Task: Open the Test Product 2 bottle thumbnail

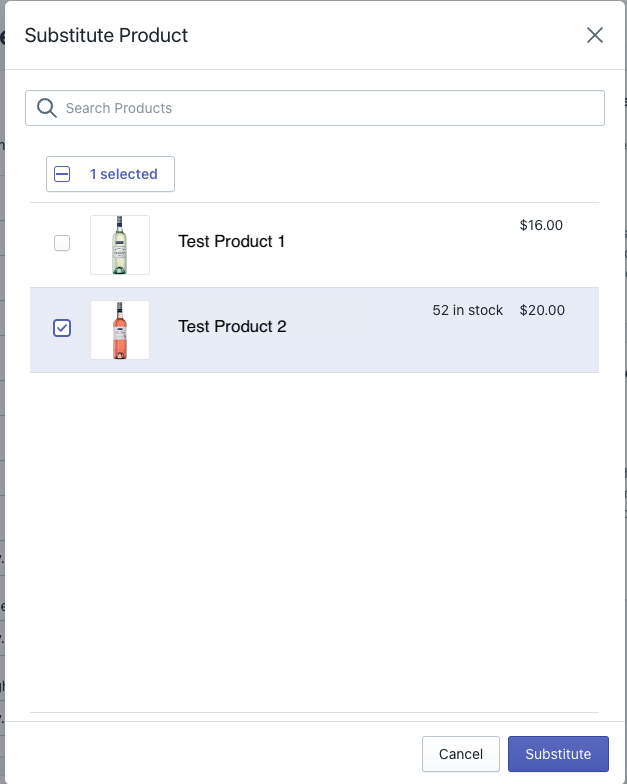Action: 120,330
